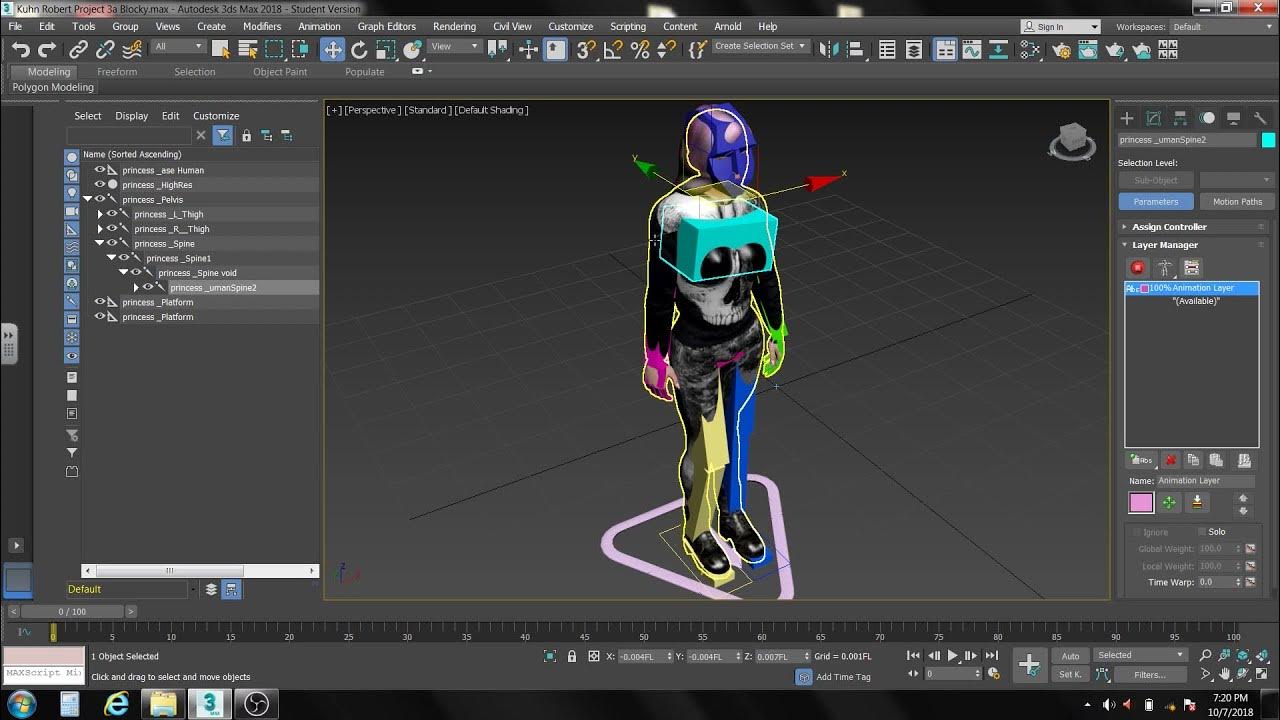Activate the Unlink Selection tool
Image resolution: width=1280 pixels, height=720 pixels.
[x=104, y=49]
